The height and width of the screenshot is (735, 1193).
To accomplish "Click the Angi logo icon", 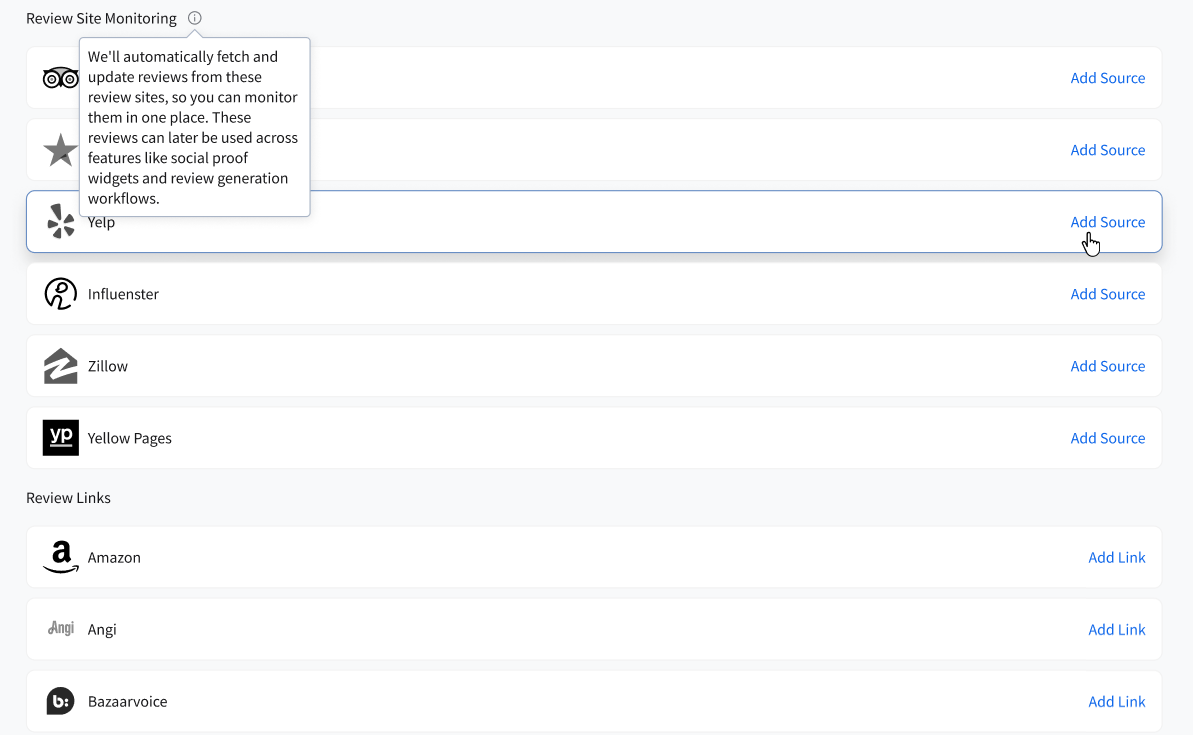I will [61, 628].
